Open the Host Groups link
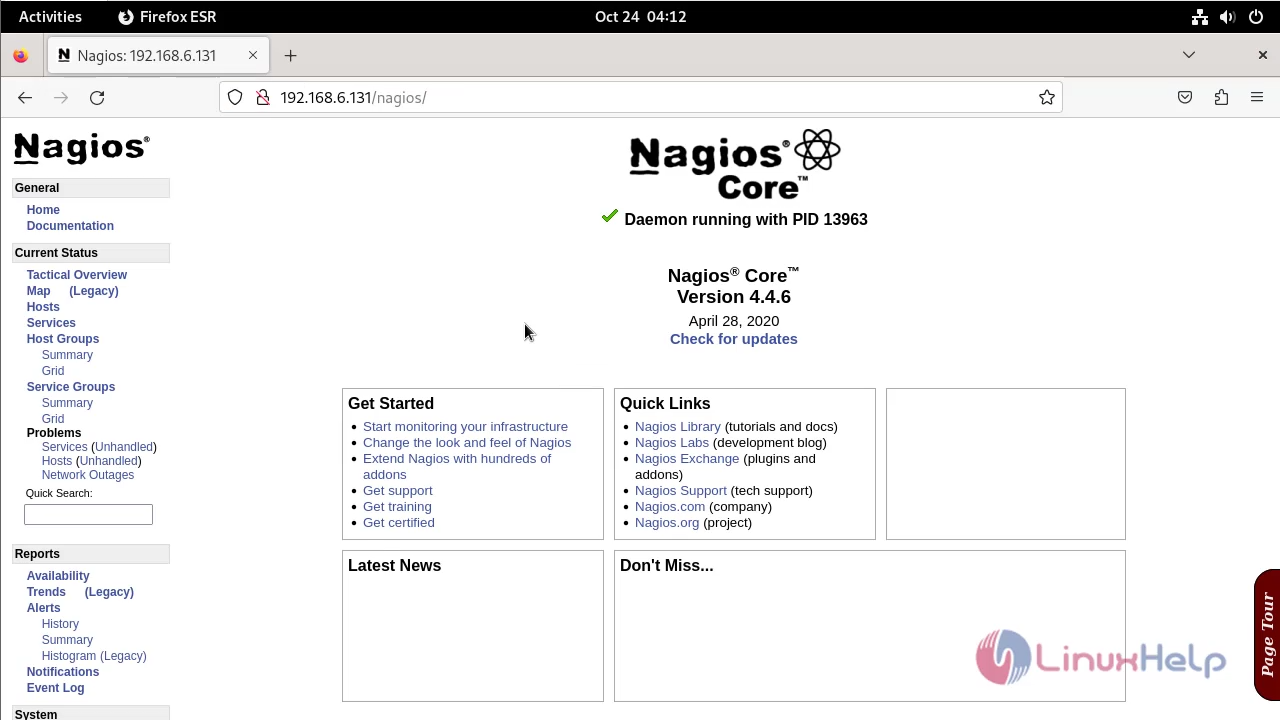The width and height of the screenshot is (1280, 720). pos(62,339)
